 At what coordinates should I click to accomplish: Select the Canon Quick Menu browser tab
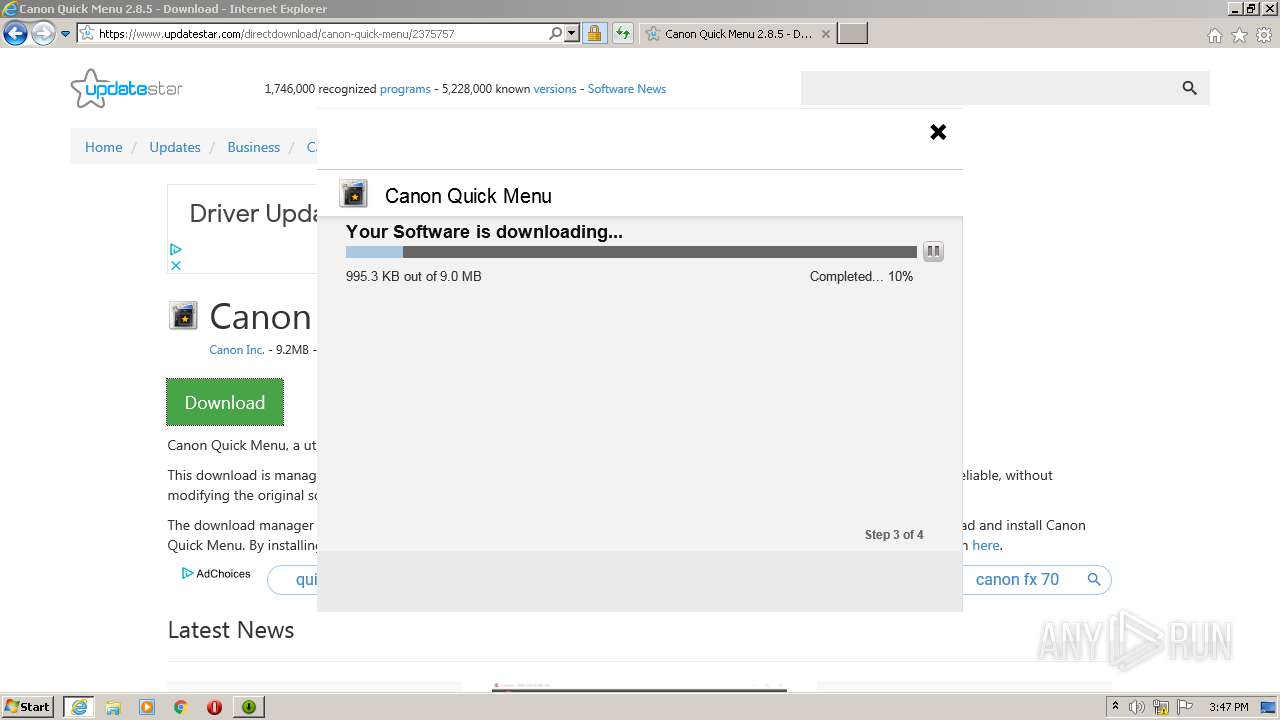point(736,33)
